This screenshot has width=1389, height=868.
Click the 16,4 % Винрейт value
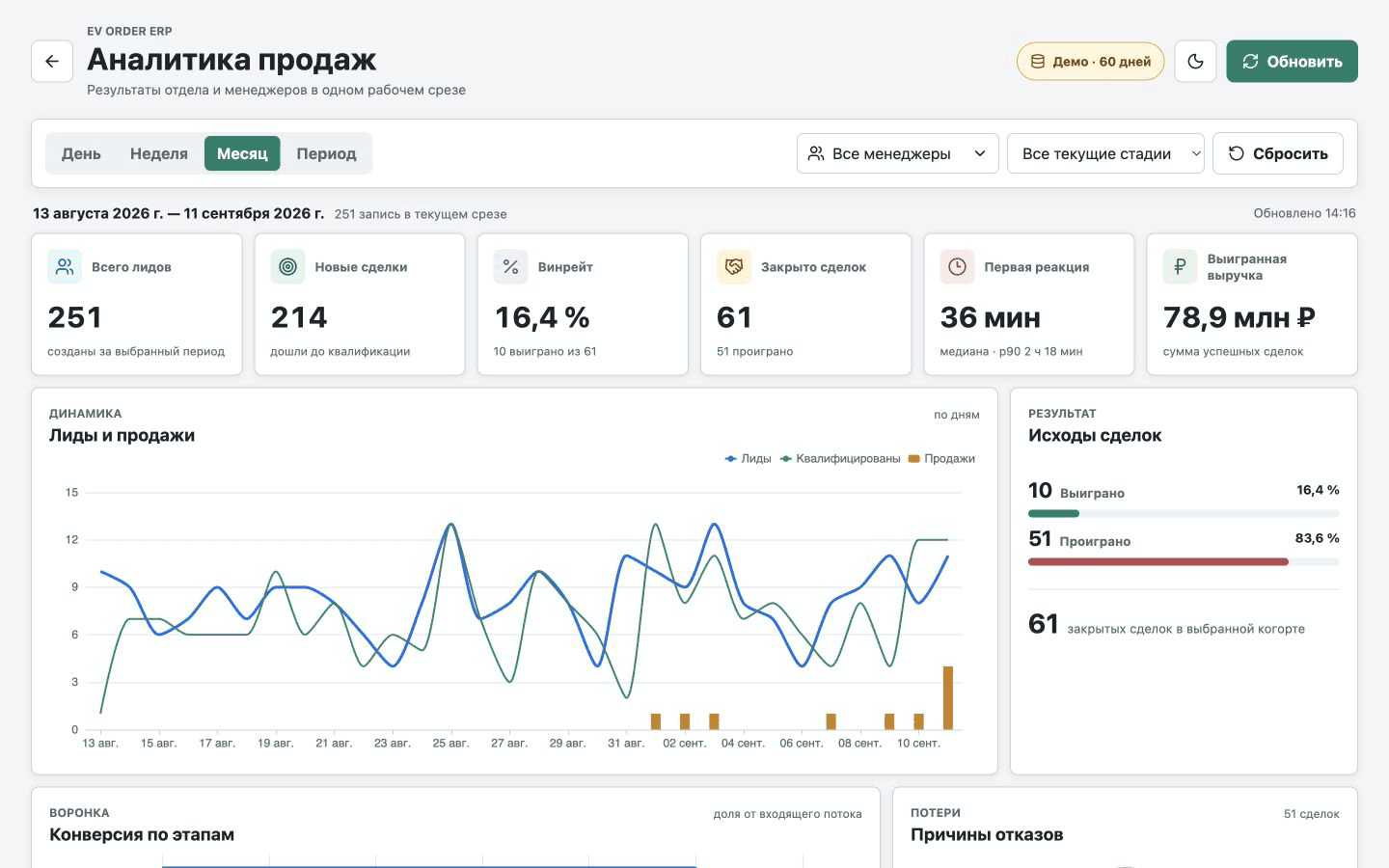(542, 317)
